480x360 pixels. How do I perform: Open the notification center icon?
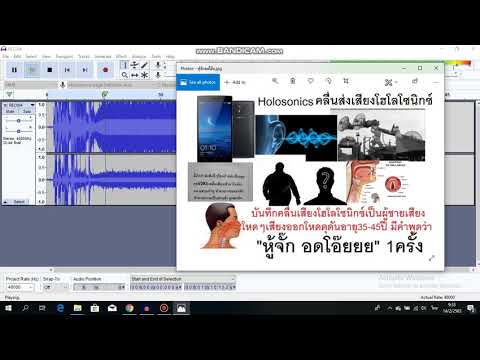pyautogui.click(x=471, y=308)
